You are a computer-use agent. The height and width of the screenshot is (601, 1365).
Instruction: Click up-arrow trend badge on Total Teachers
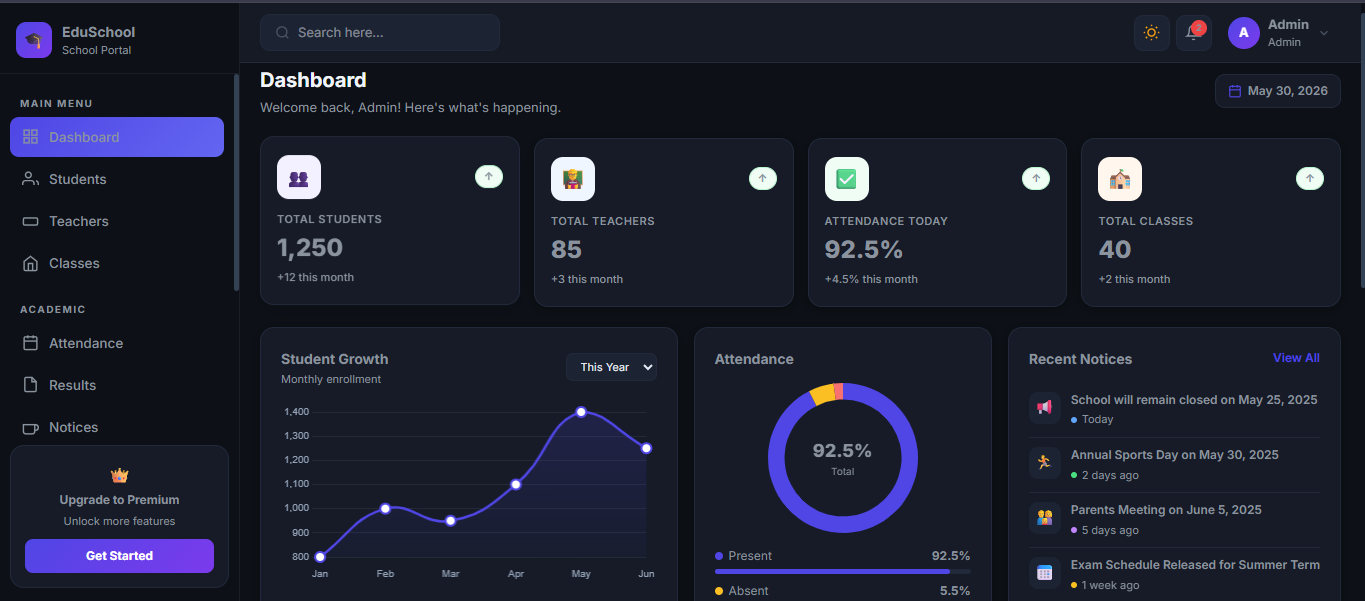[x=763, y=178]
